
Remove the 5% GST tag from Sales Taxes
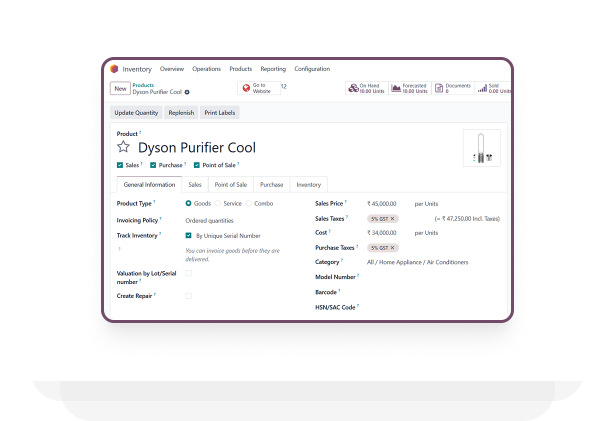click(392, 218)
